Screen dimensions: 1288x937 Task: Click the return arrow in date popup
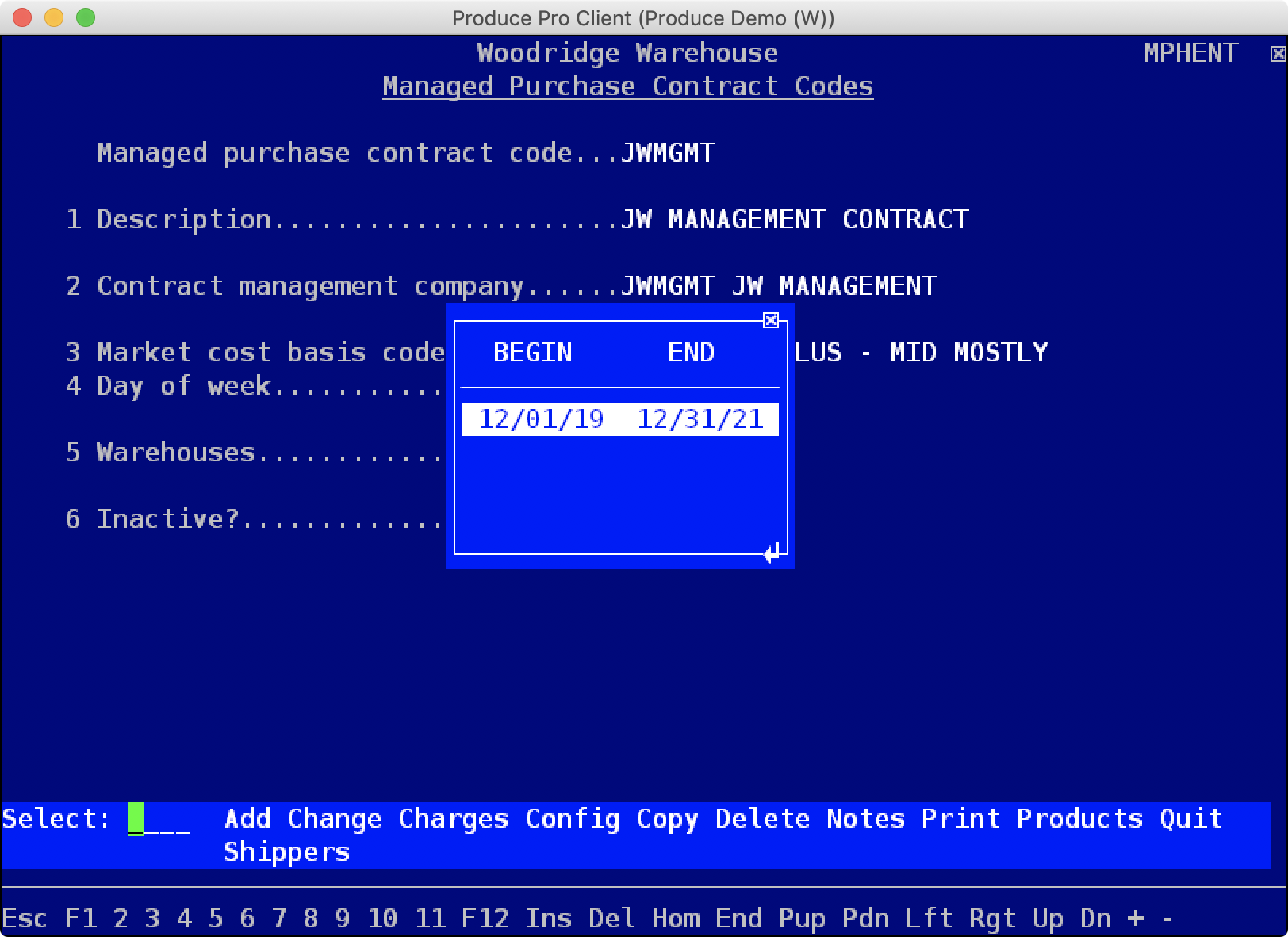point(772,553)
